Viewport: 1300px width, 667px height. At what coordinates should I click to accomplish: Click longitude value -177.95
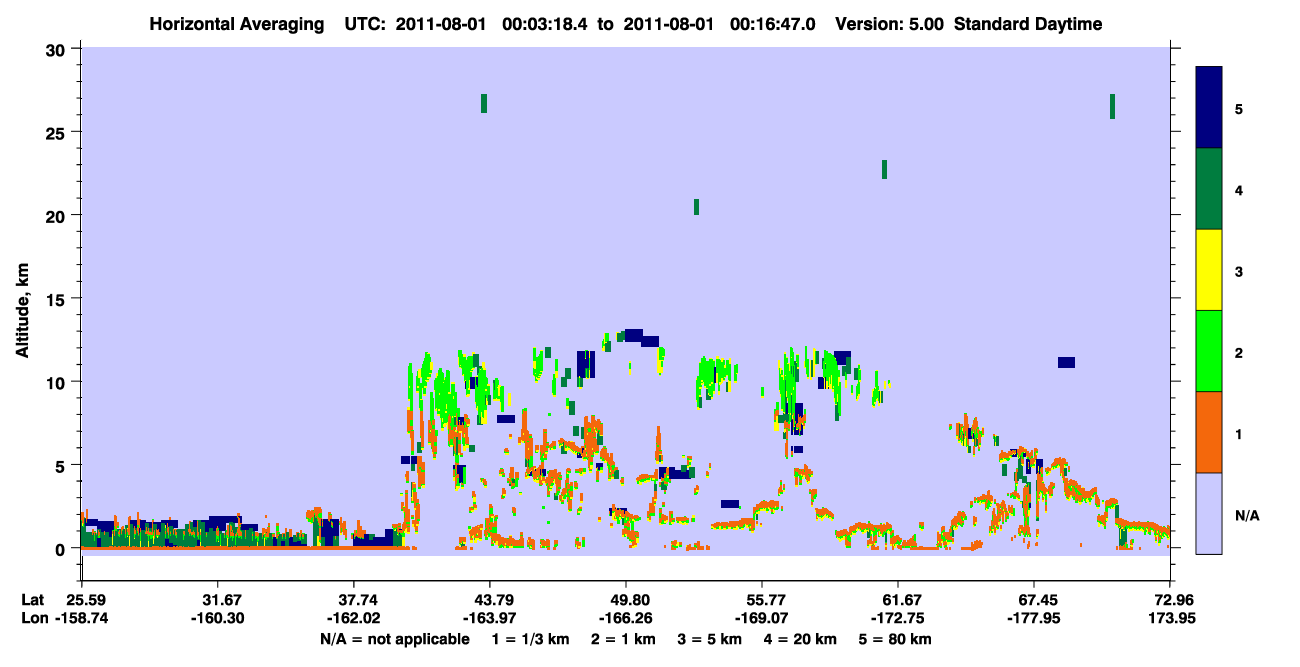[1034, 618]
